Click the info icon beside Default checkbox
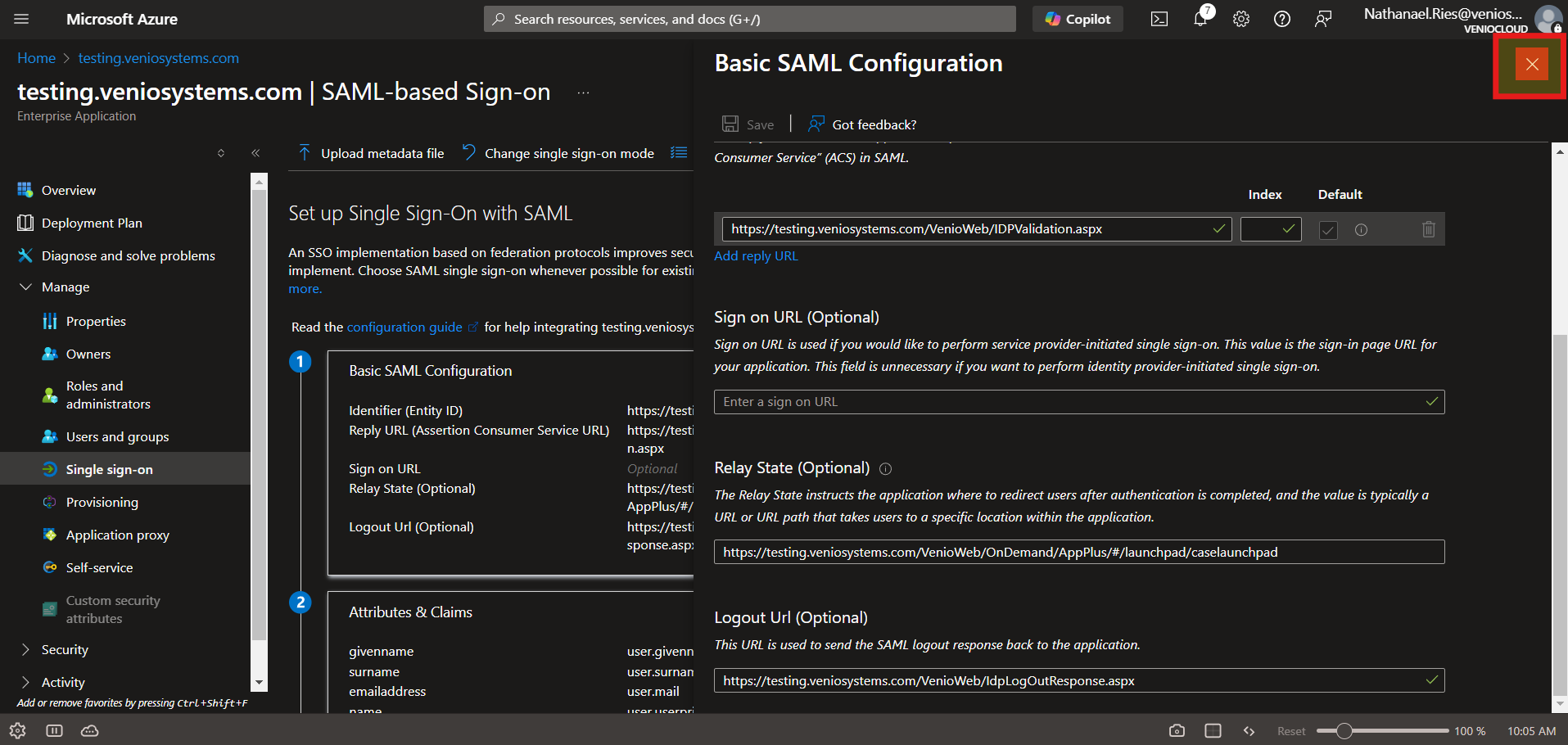The image size is (1568, 745). [1362, 230]
